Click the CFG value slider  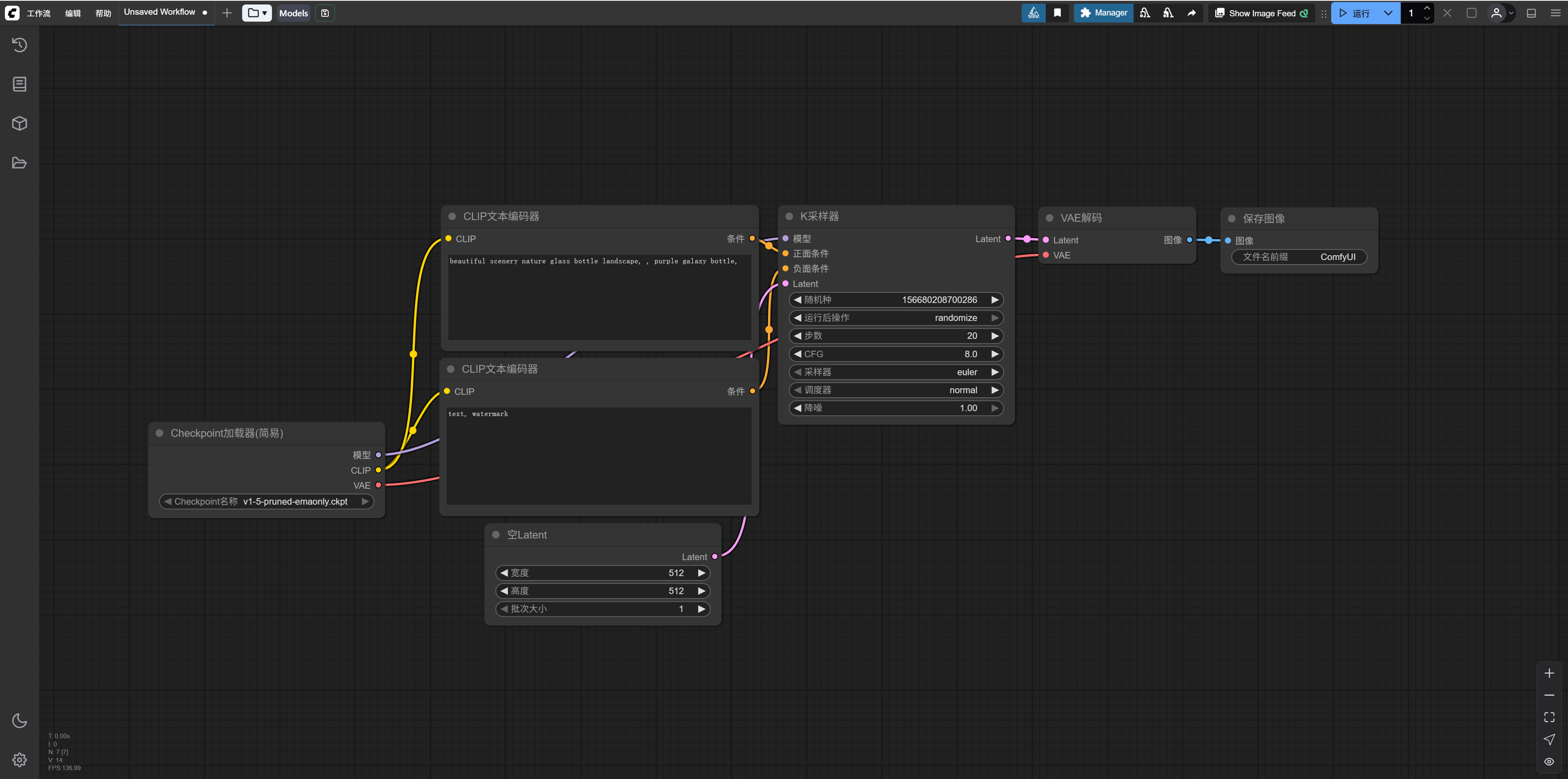[x=896, y=354]
